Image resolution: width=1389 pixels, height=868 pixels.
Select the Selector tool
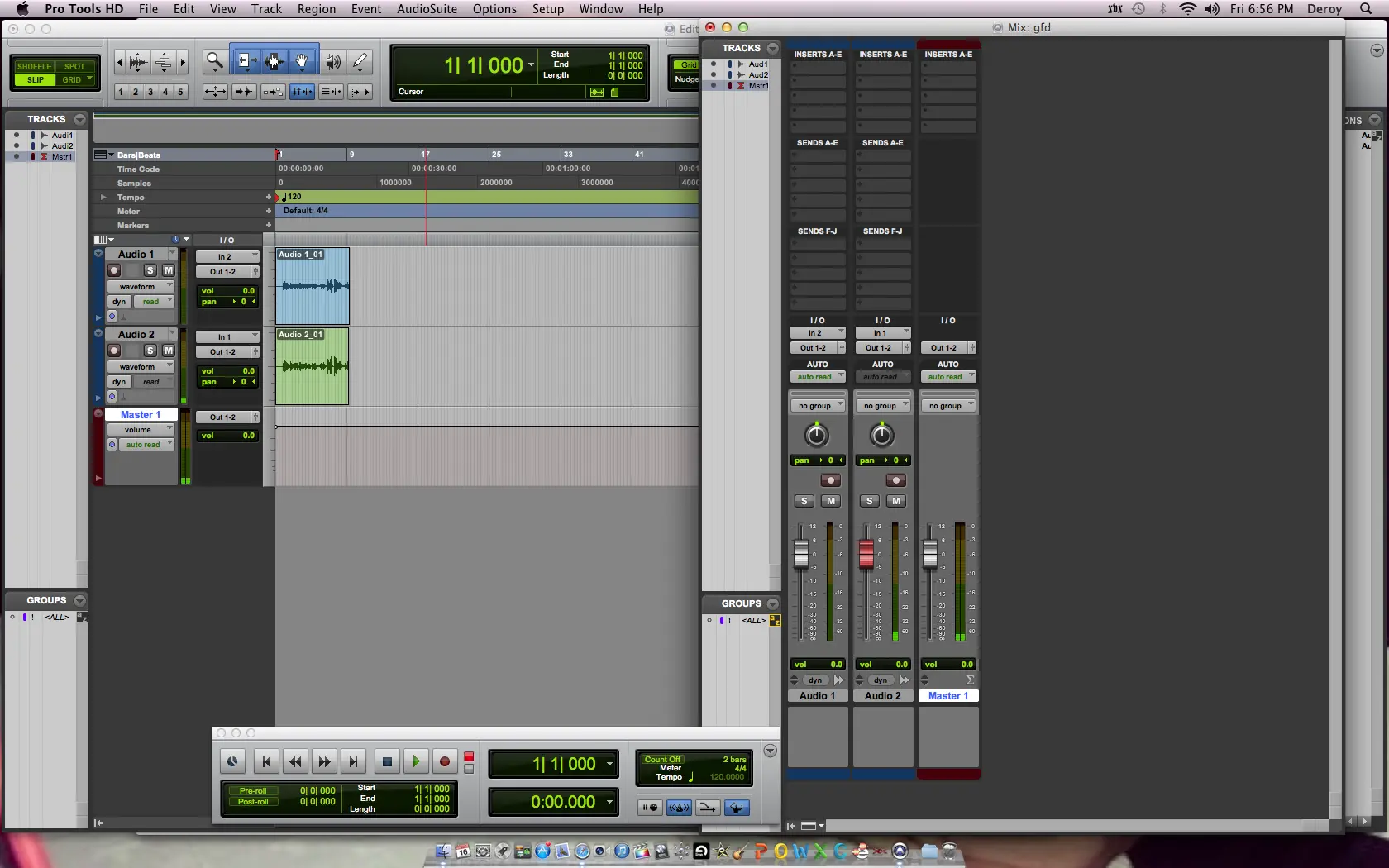[x=274, y=60]
